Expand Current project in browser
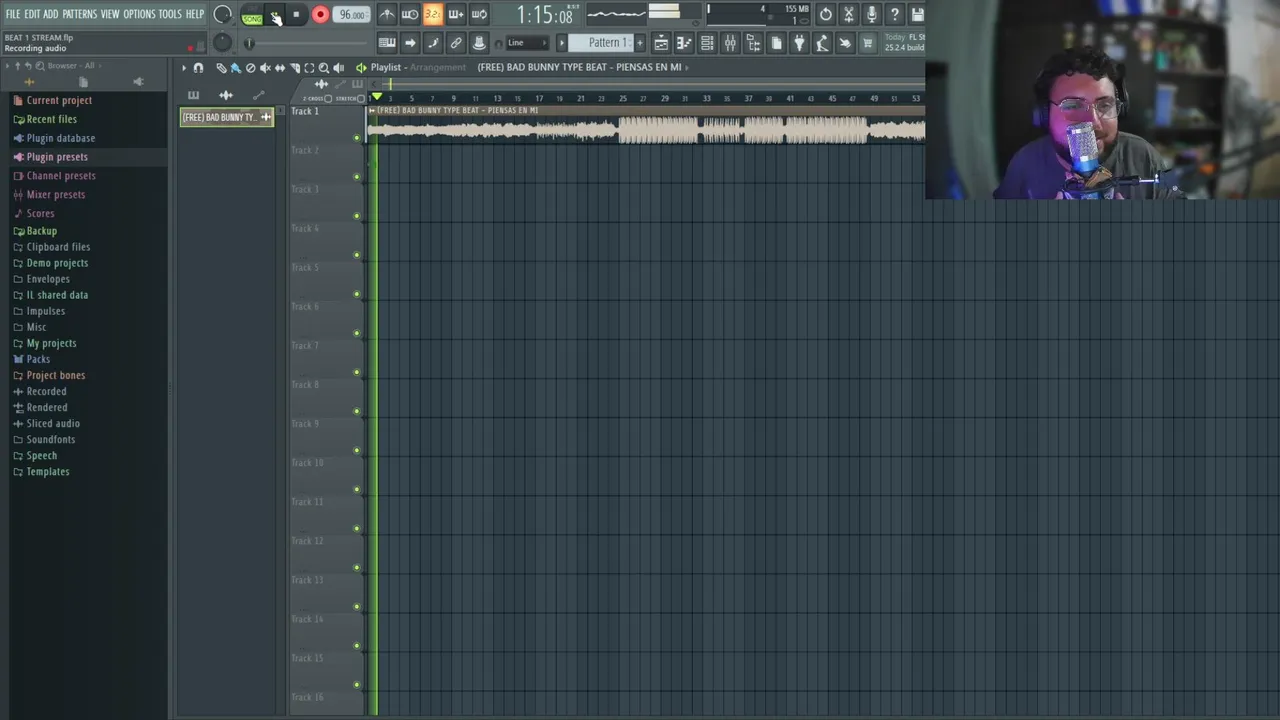 click(59, 100)
